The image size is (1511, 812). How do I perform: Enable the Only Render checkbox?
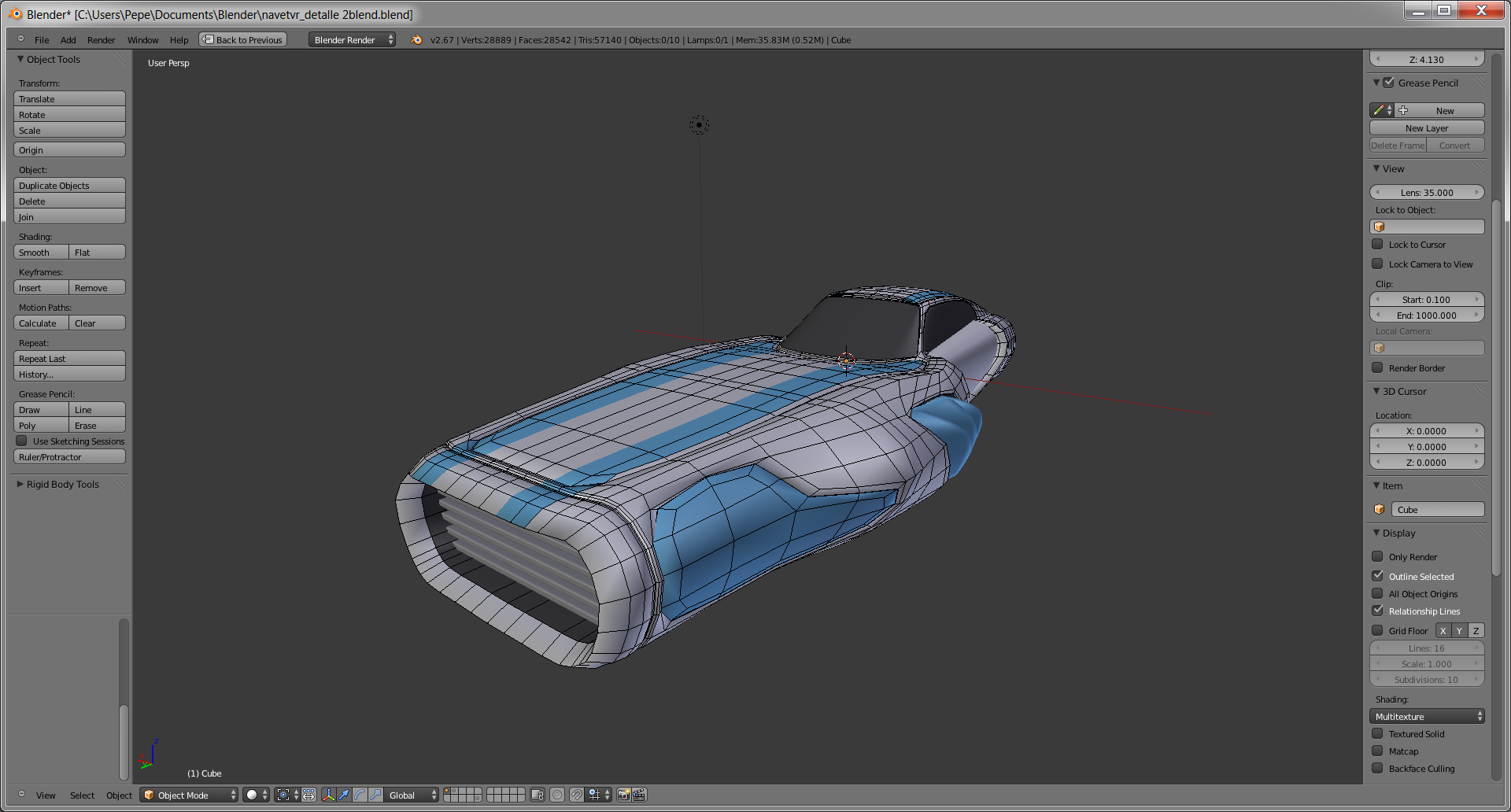[1377, 556]
